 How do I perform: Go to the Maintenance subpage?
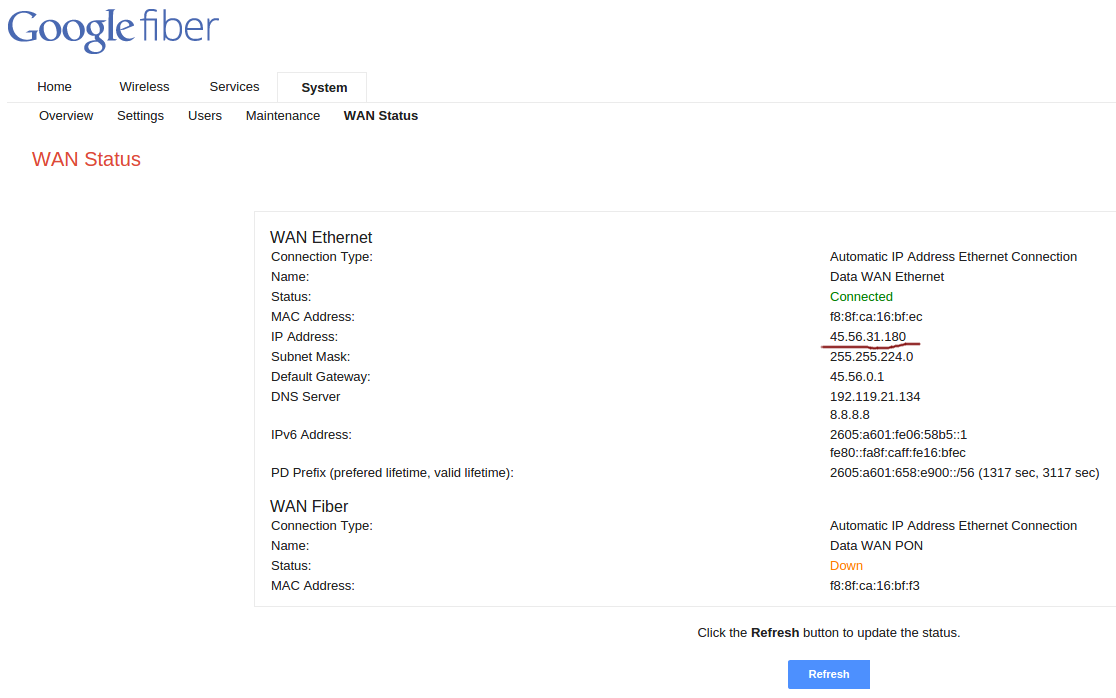point(283,116)
